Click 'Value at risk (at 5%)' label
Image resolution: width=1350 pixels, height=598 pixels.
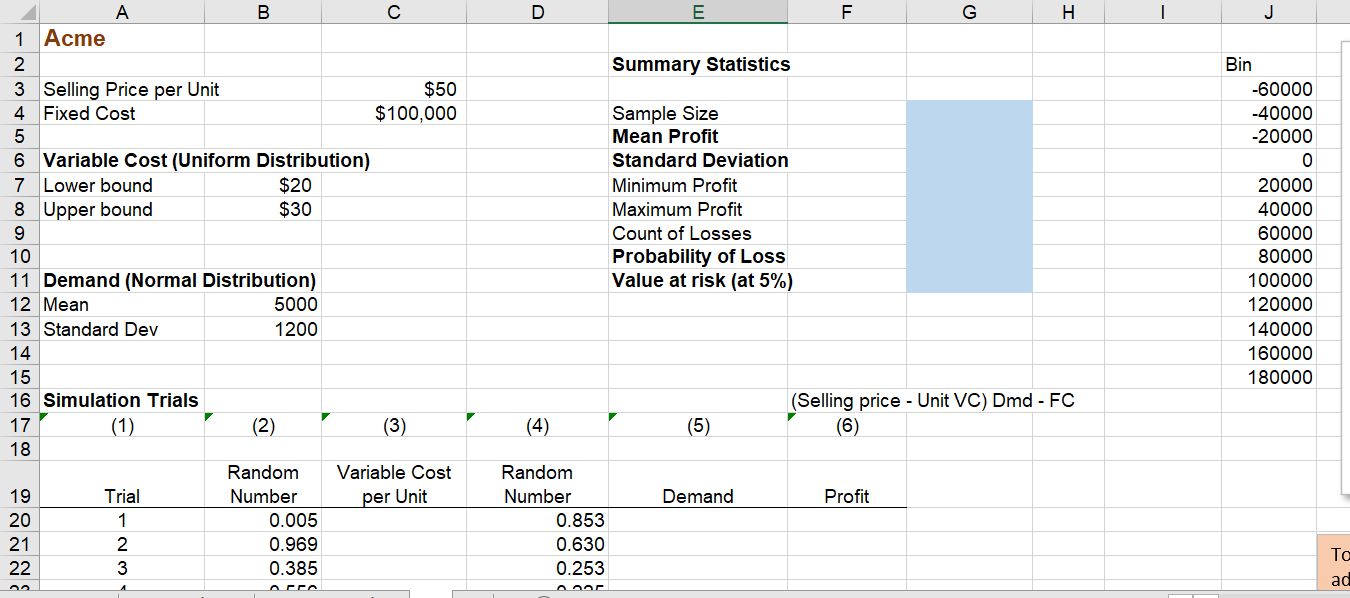click(x=702, y=280)
